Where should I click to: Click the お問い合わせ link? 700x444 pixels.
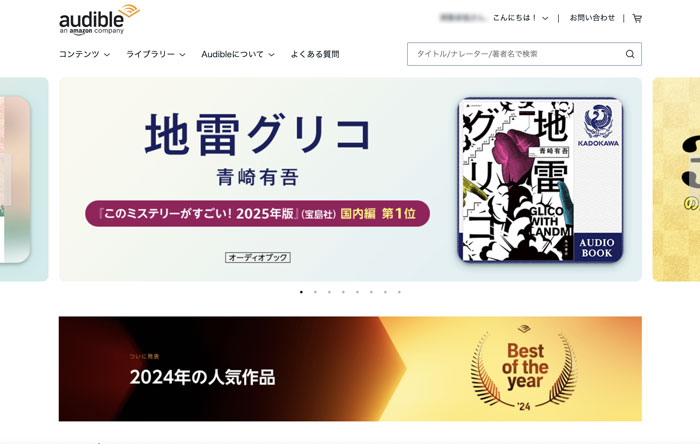pos(592,18)
